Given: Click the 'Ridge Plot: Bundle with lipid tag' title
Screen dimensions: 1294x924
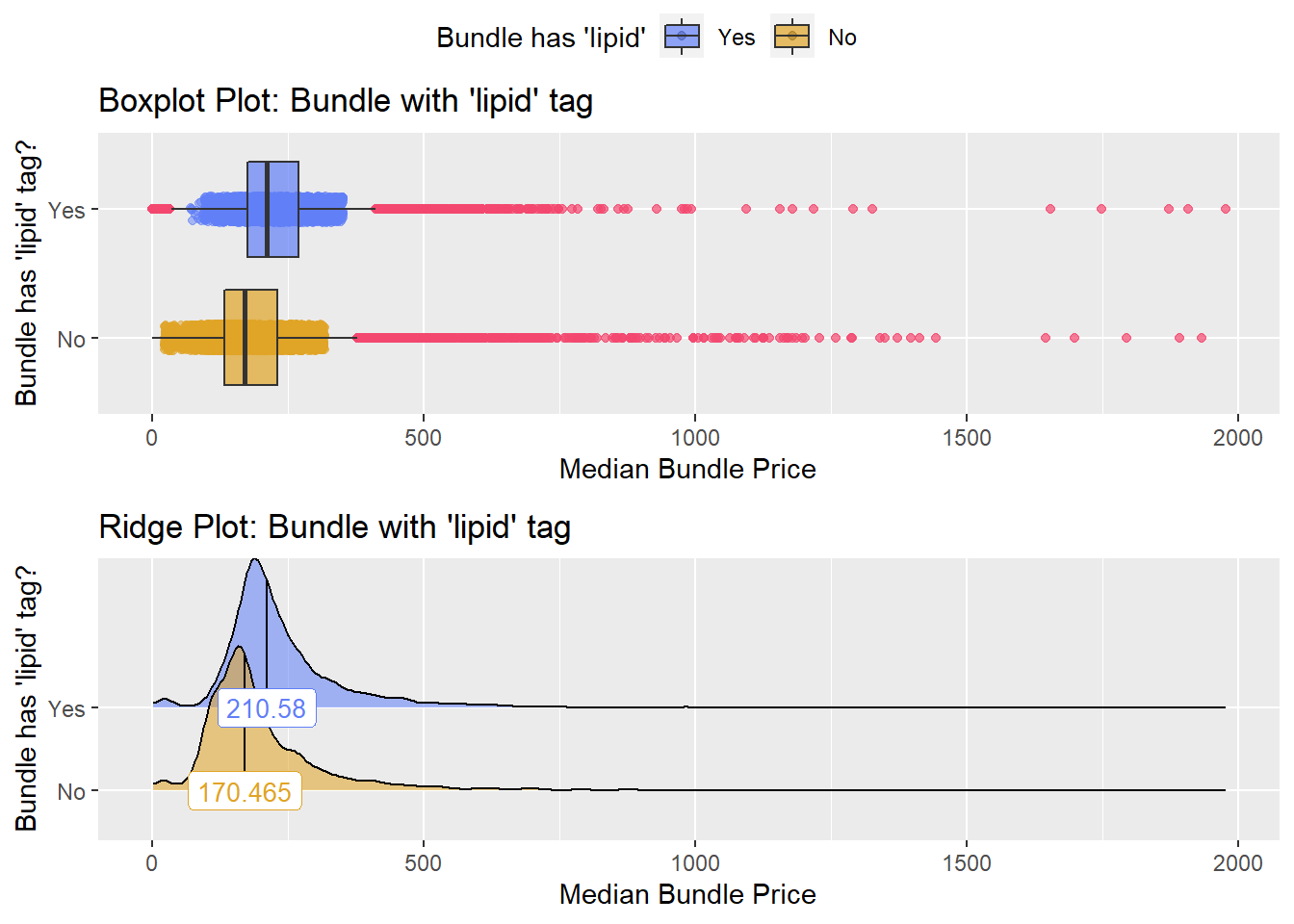Looking at the screenshot, I should pos(335,526).
